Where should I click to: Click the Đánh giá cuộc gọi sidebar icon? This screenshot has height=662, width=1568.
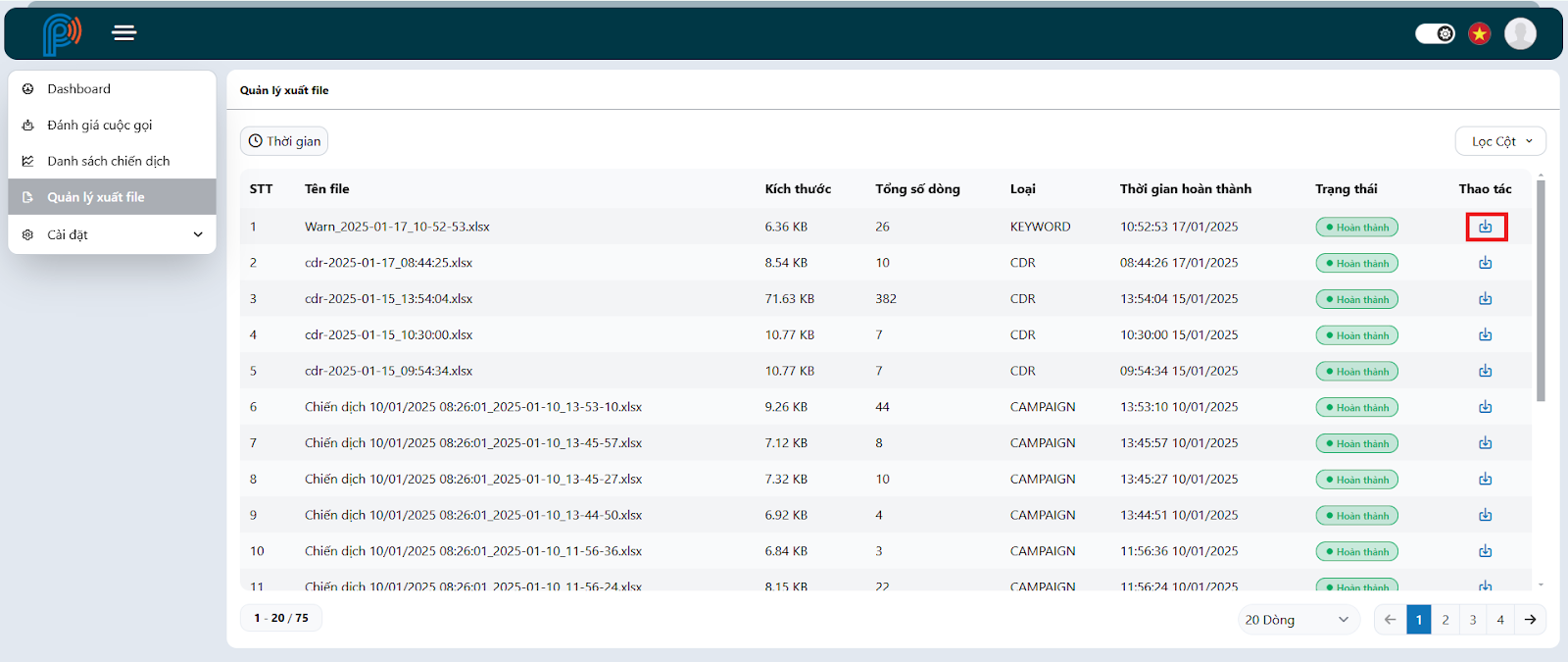28,126
